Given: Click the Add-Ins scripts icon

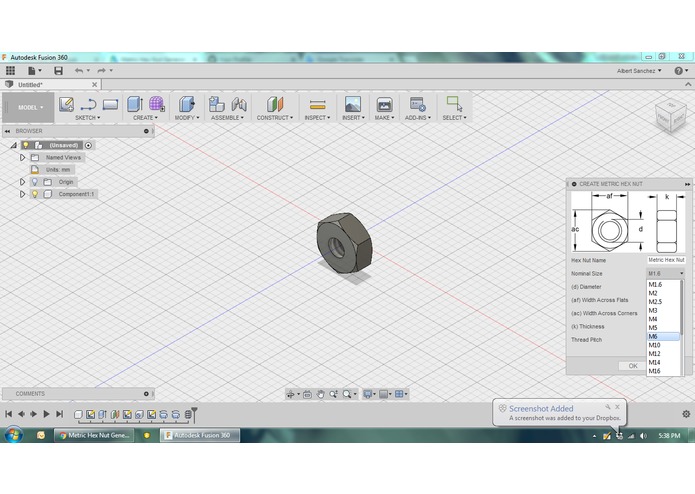Looking at the screenshot, I should coord(418,105).
